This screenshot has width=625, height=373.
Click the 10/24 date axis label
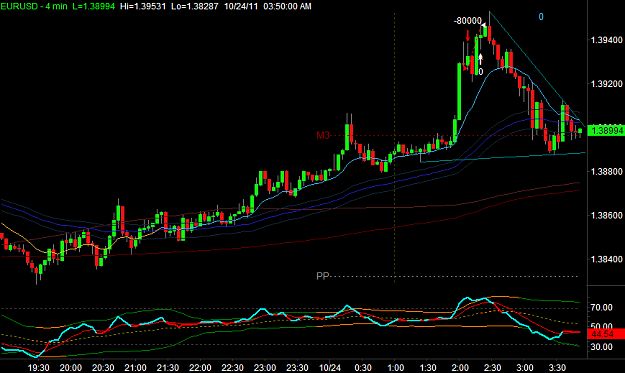pos(330,367)
